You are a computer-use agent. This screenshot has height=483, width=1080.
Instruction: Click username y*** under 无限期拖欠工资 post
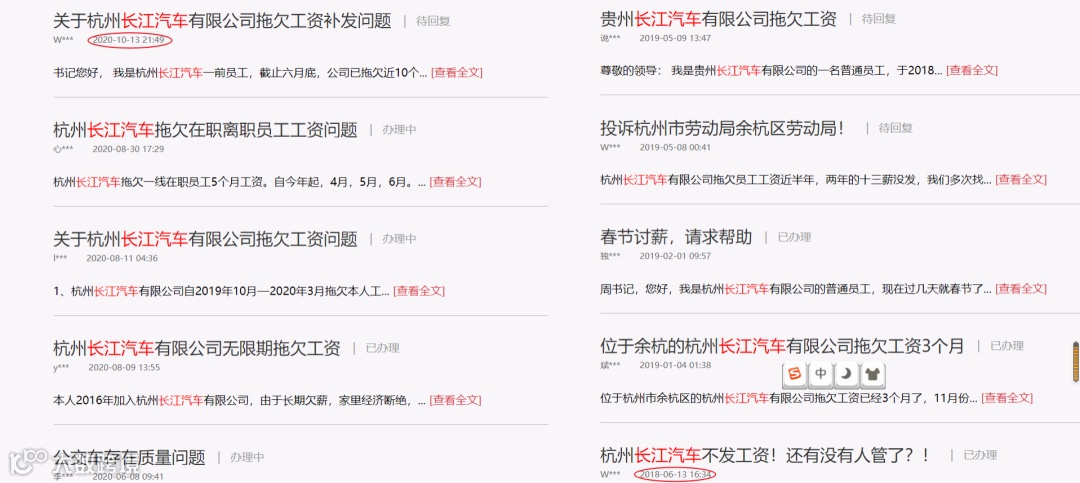[x=61, y=367]
